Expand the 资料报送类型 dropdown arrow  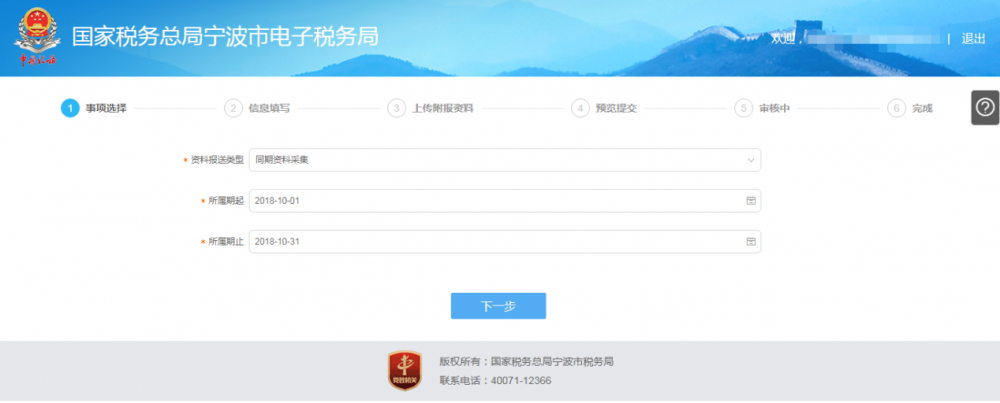pos(751,160)
